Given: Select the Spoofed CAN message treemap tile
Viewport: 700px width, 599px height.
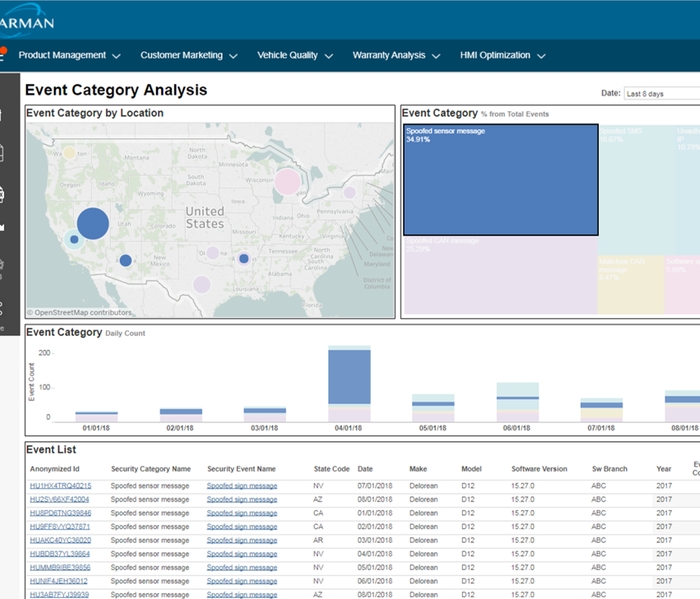Looking at the screenshot, I should (500, 275).
